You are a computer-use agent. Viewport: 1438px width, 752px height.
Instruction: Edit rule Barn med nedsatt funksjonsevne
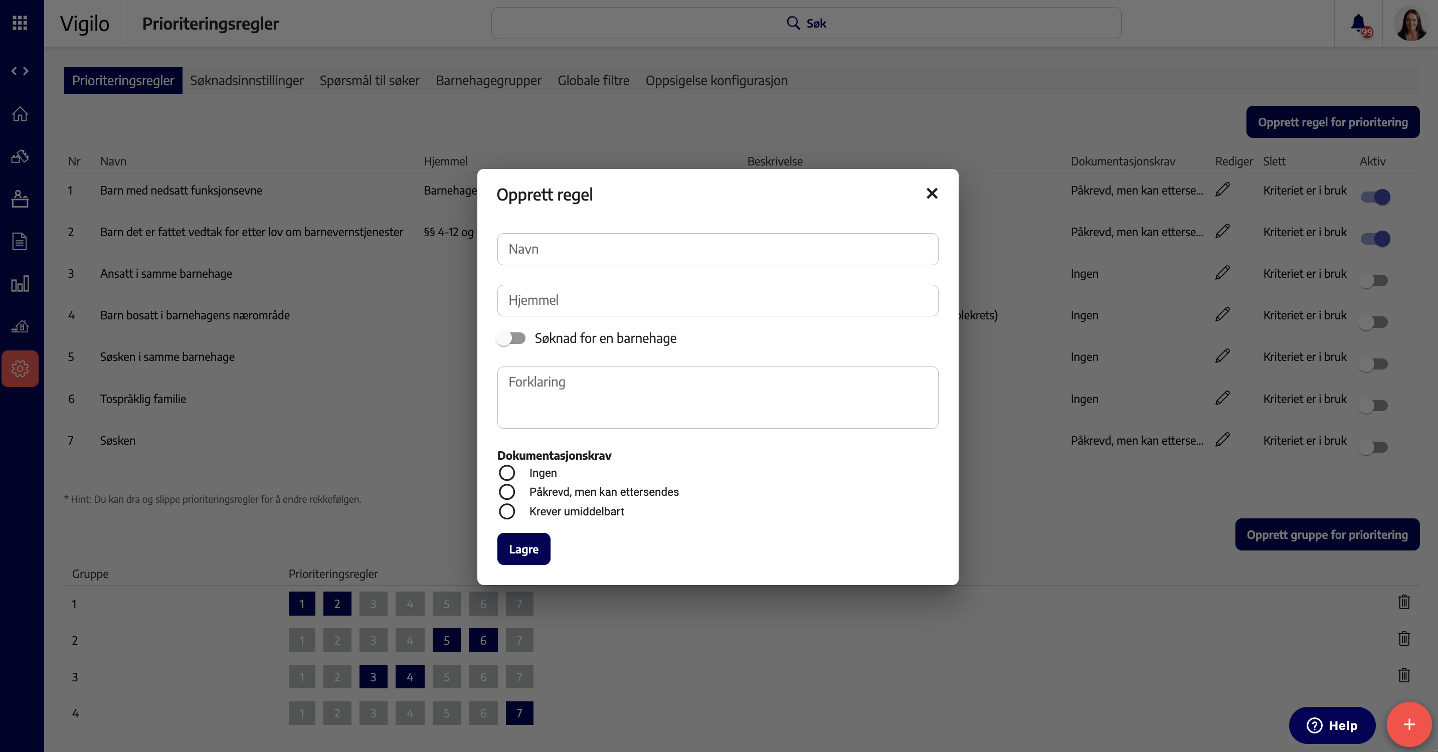pos(1222,189)
